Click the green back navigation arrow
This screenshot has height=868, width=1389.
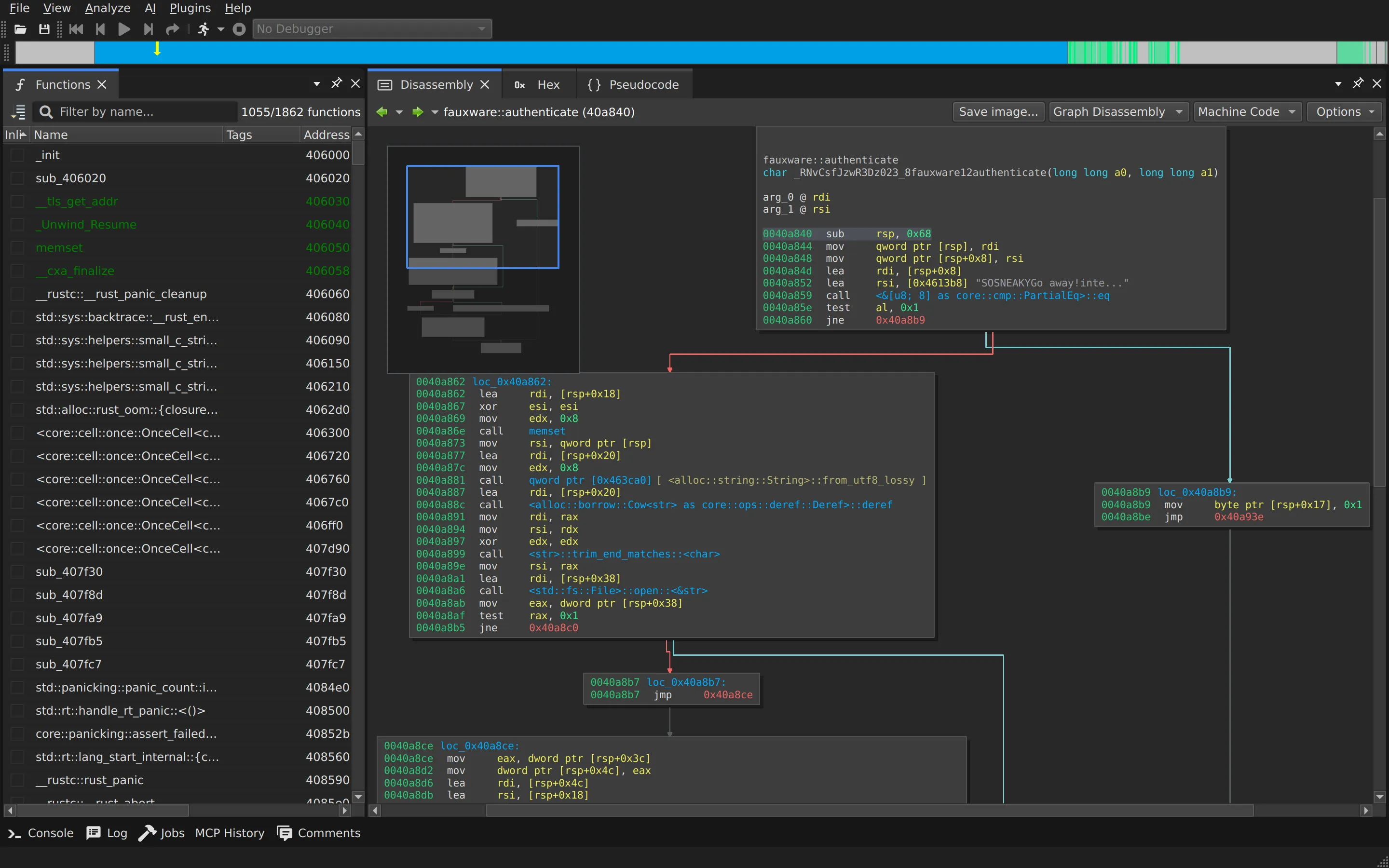381,112
